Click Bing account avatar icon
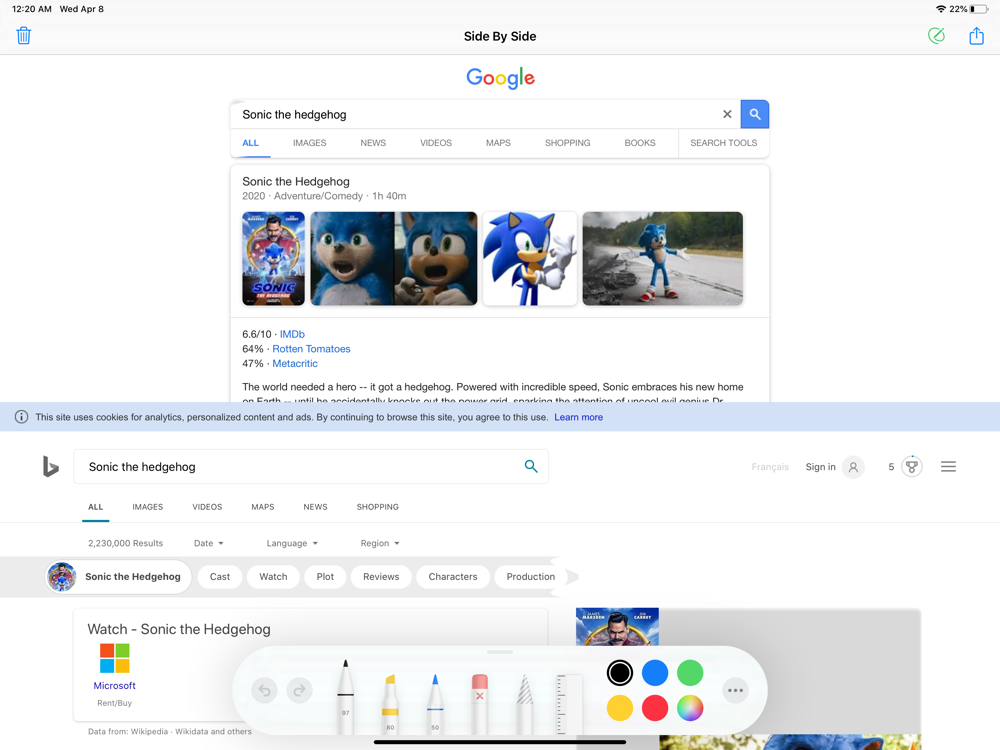Screen dimensions: 1000x750 point(853,467)
